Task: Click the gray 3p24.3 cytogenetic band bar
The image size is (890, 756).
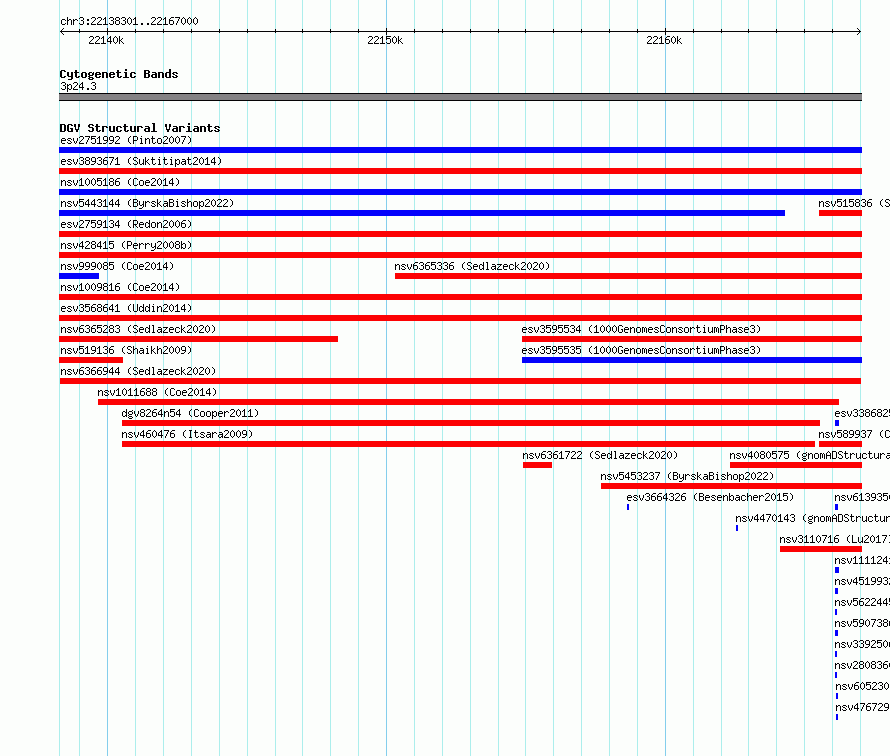Action: click(x=460, y=97)
